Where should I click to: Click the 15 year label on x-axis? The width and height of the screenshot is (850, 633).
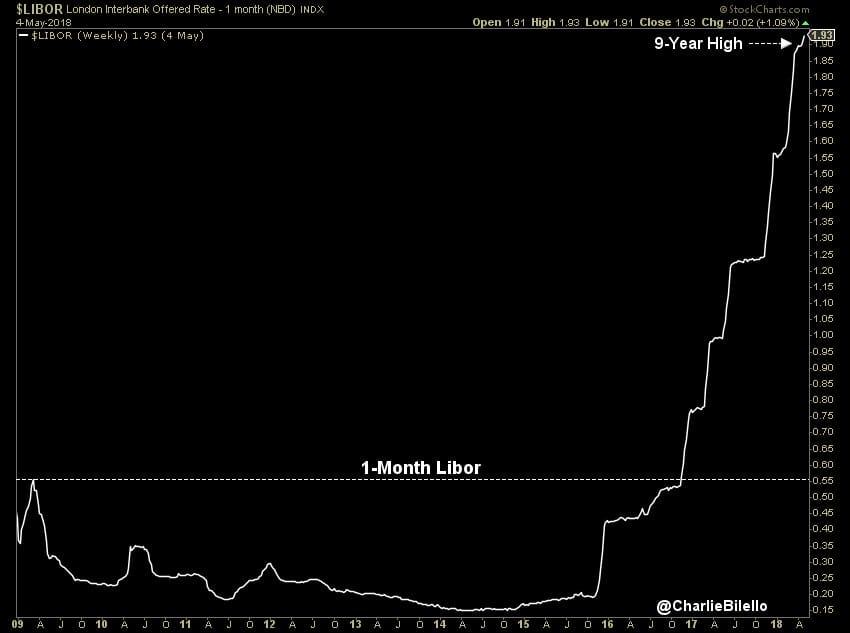[x=523, y=624]
